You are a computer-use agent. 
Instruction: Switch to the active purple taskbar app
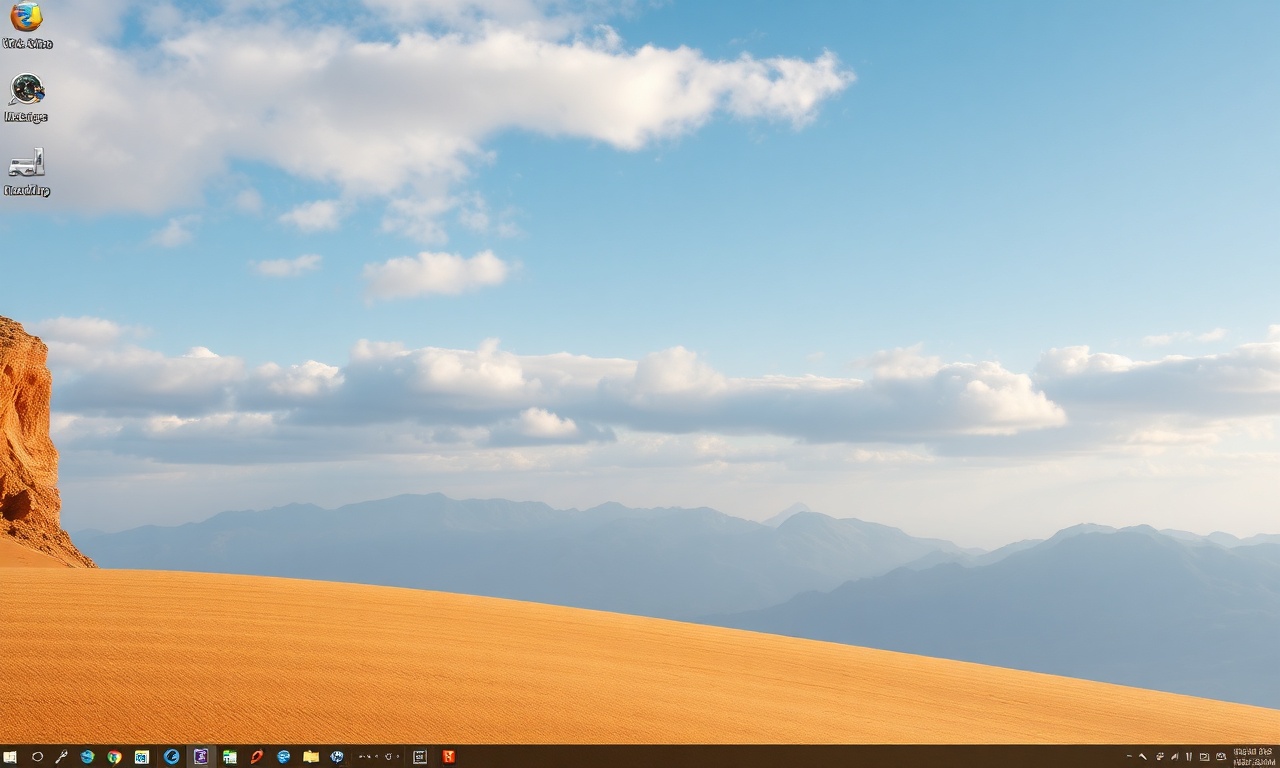click(201, 757)
